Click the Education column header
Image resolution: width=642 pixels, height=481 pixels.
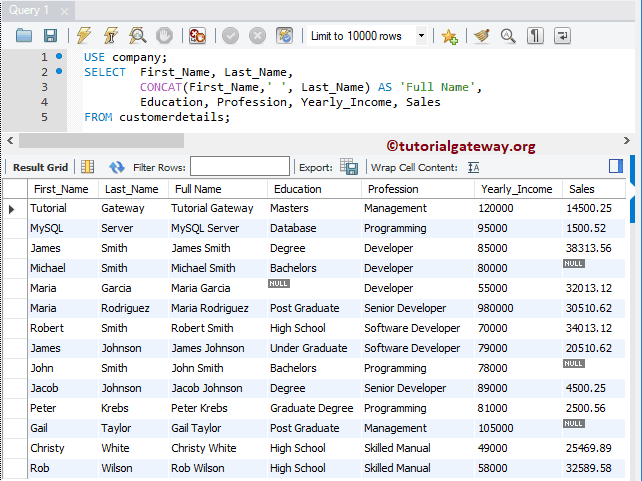(x=298, y=189)
